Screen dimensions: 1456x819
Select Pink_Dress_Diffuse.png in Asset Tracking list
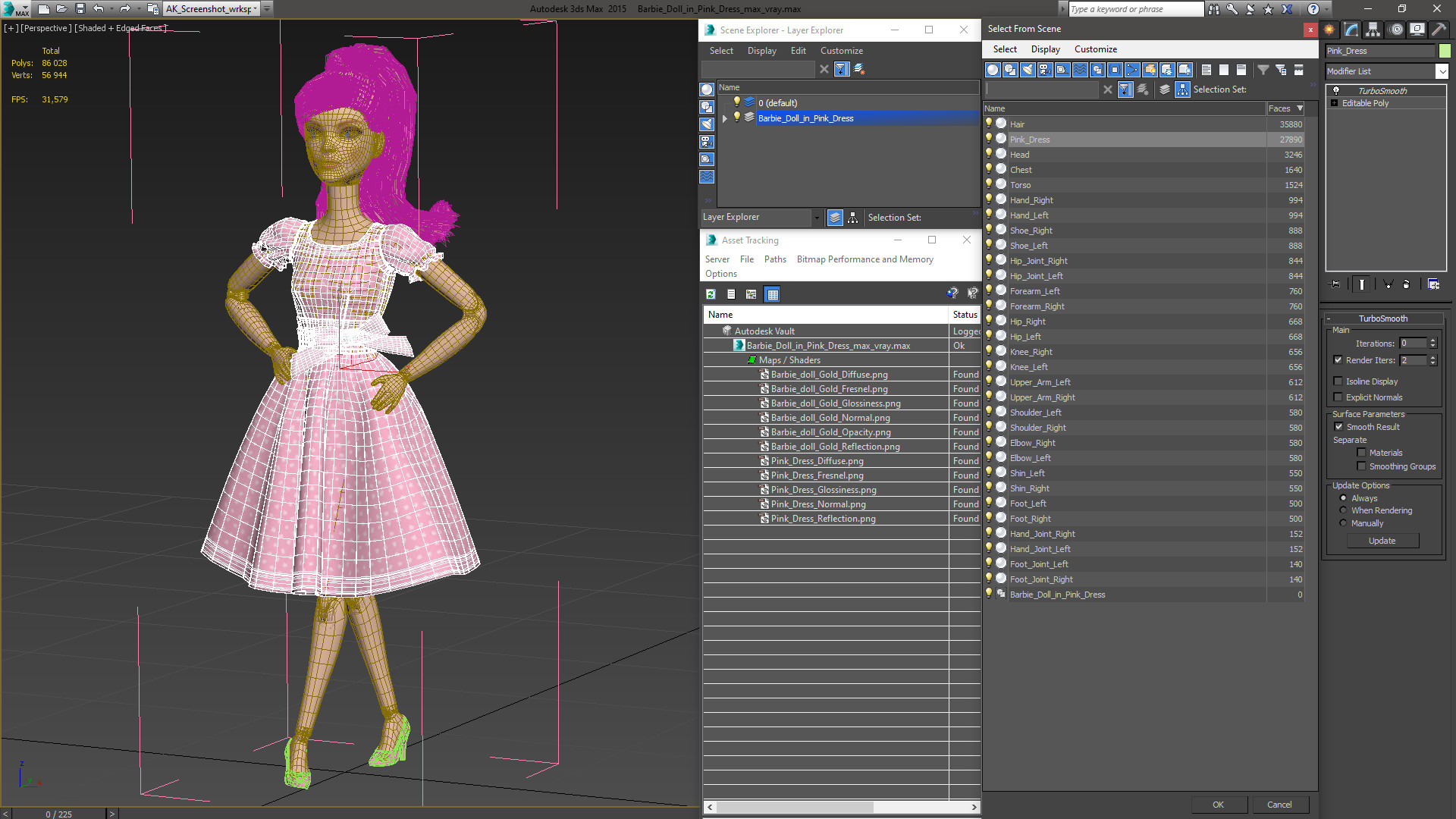click(817, 461)
